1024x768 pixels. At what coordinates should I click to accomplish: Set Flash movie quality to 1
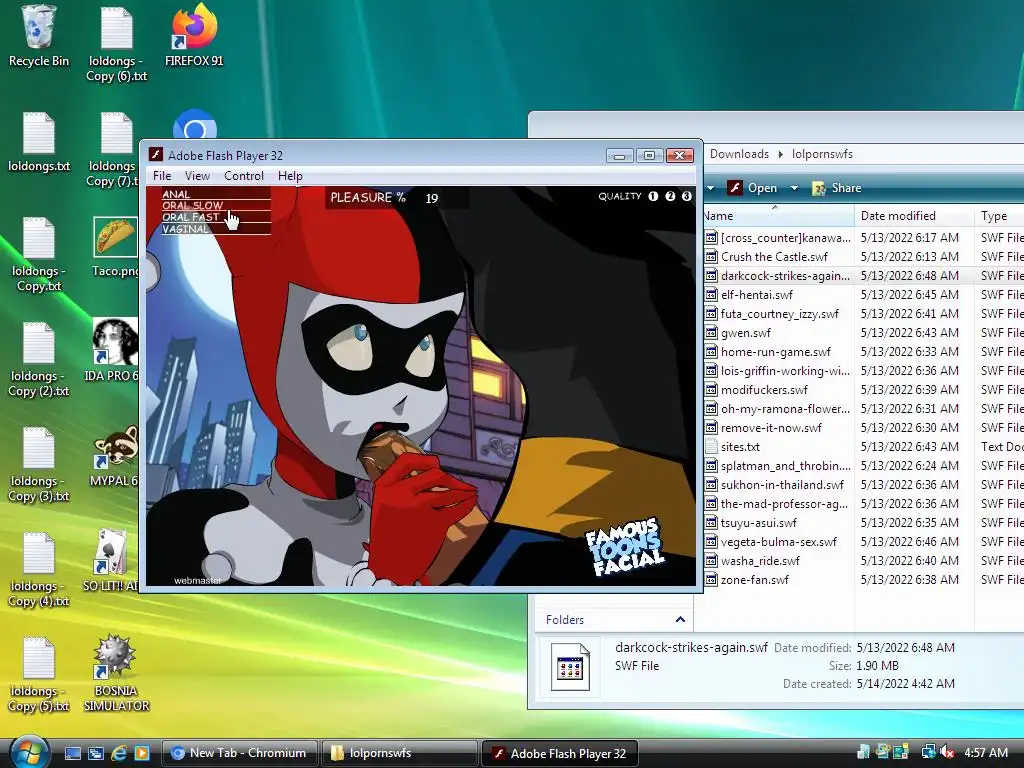(653, 196)
